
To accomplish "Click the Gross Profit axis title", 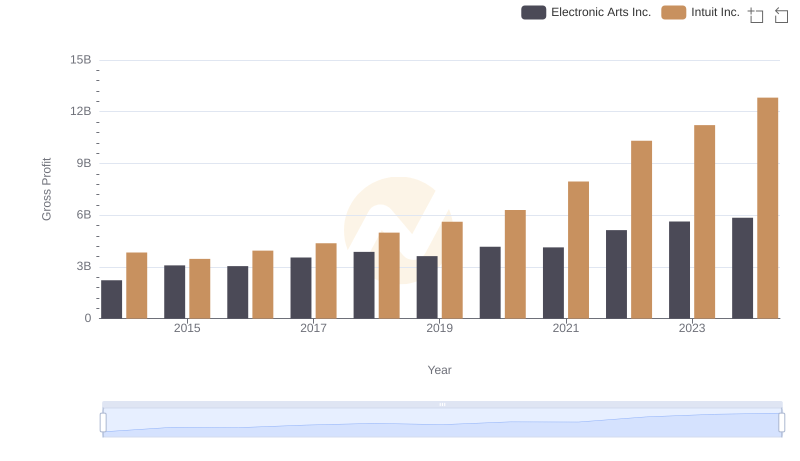I will click(x=46, y=189).
